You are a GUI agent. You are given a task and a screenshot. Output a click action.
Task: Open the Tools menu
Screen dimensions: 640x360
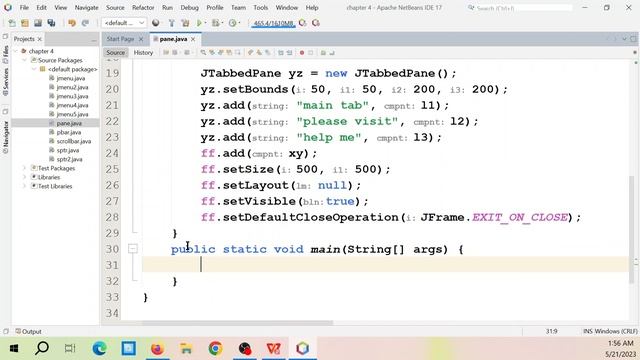(260, 7)
